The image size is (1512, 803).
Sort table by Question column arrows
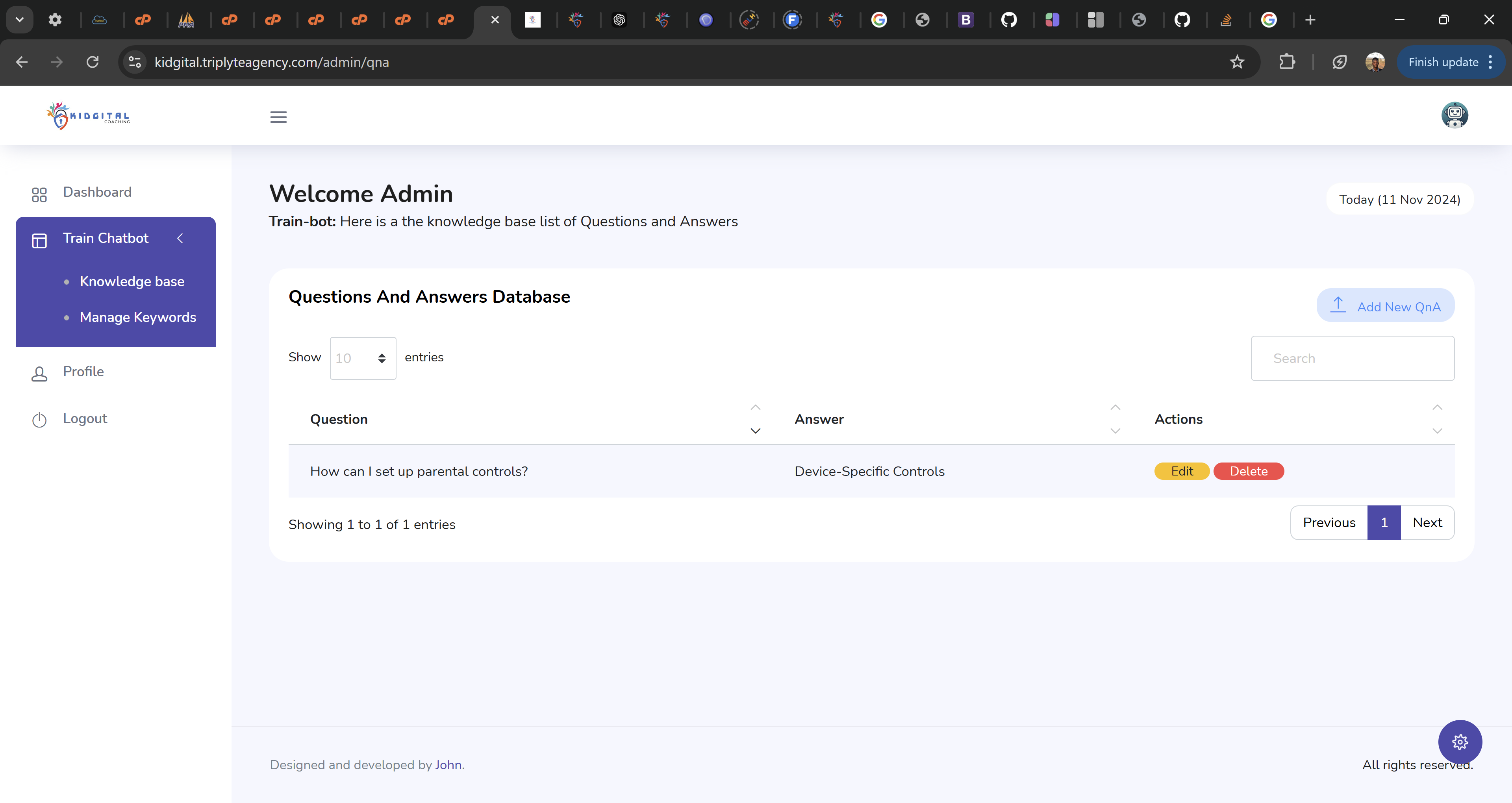tap(756, 419)
